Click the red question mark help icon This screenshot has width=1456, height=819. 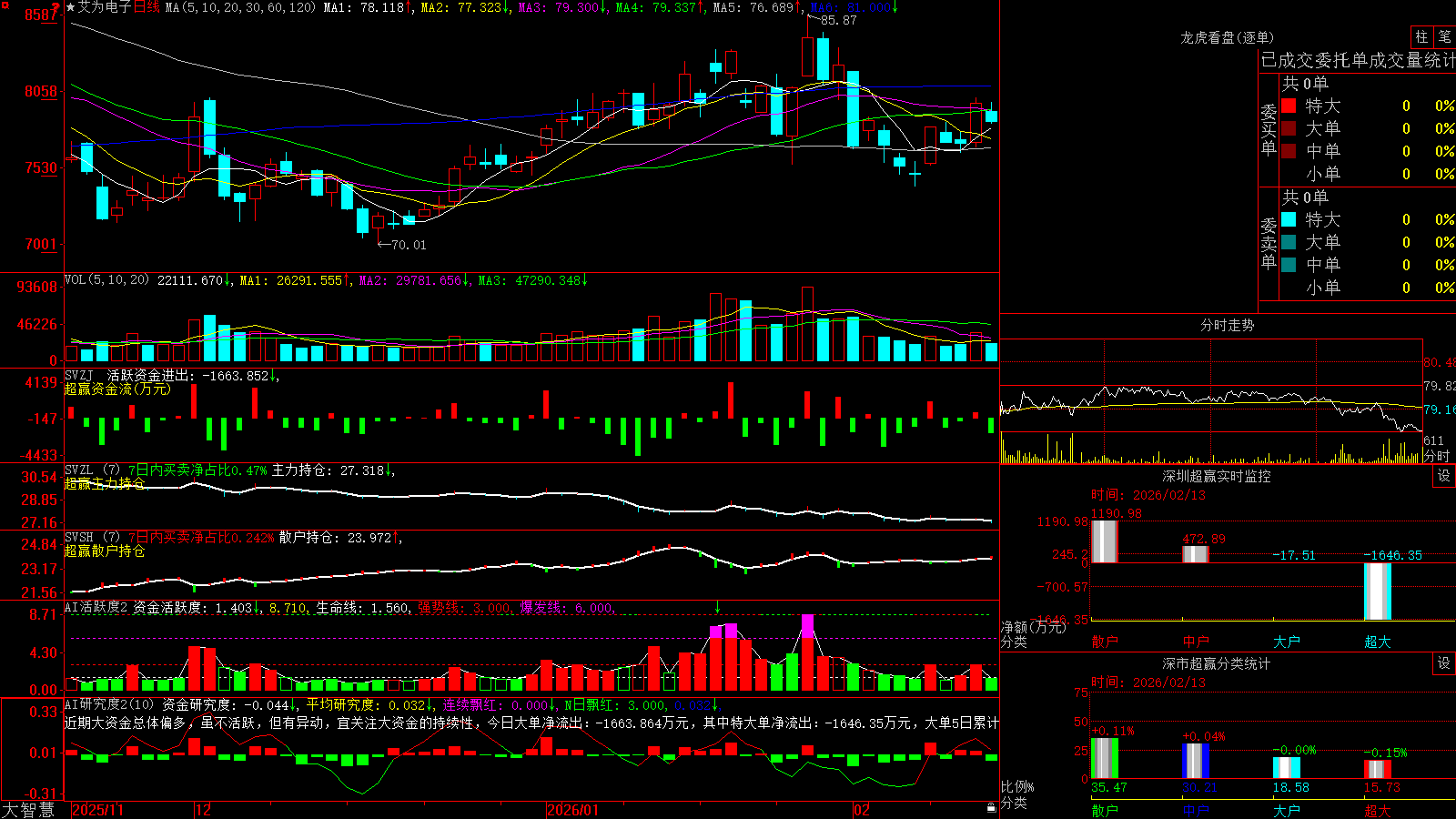(x=56, y=7)
